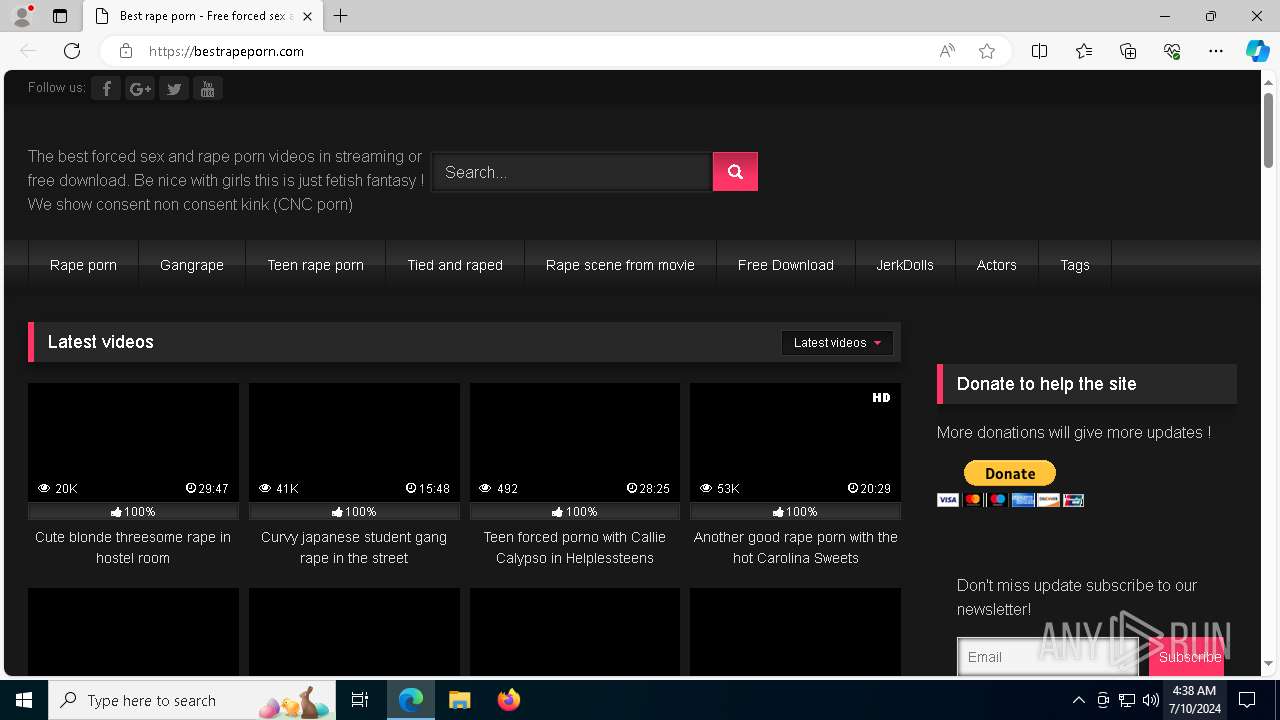
Task: Click the address bar URL
Action: click(x=226, y=51)
